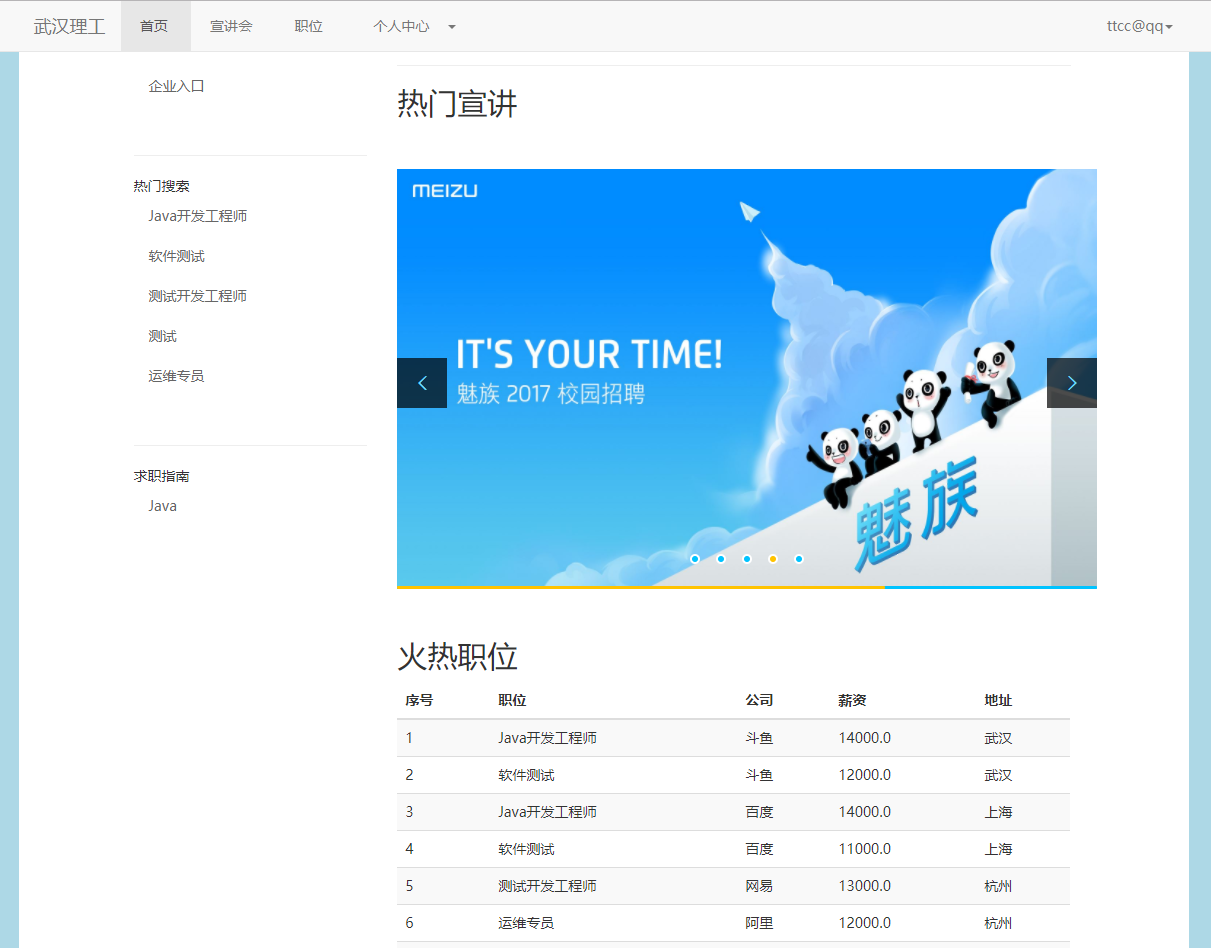The image size is (1211, 948).
Task: Click the 武汉理工 brand logo link
Action: point(69,26)
